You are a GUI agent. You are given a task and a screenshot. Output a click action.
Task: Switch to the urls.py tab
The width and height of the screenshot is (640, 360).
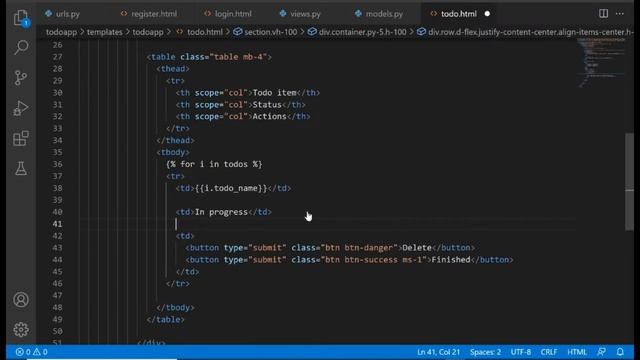pos(63,14)
